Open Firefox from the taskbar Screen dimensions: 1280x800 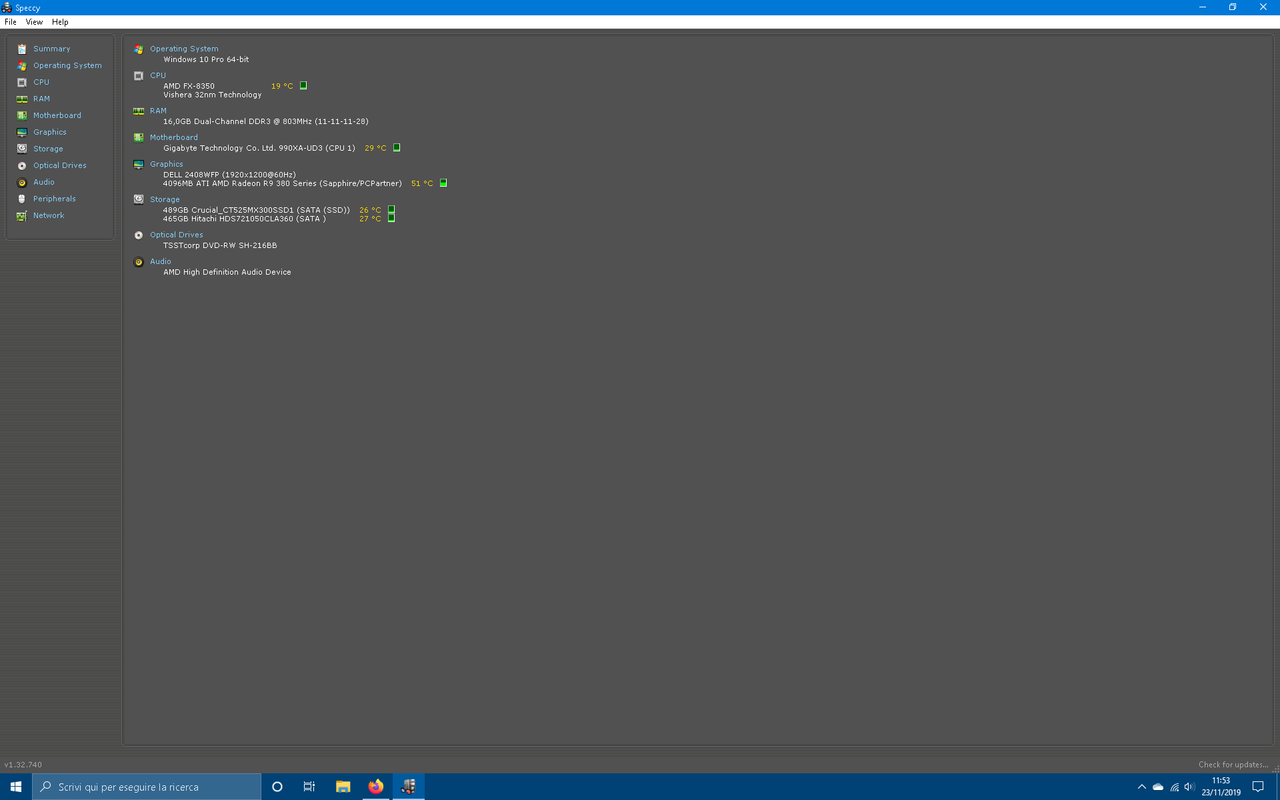pyautogui.click(x=376, y=787)
